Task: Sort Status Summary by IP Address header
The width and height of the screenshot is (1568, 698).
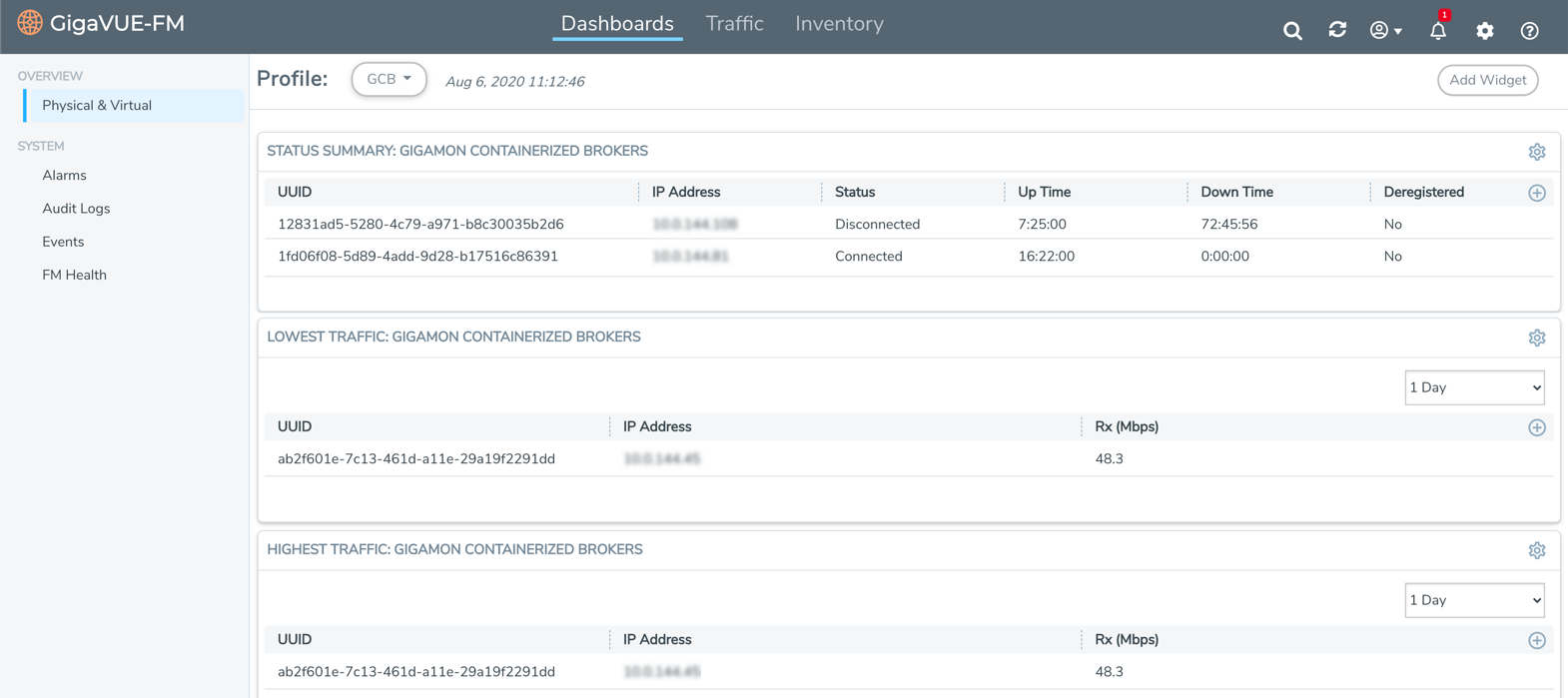Action: point(686,192)
